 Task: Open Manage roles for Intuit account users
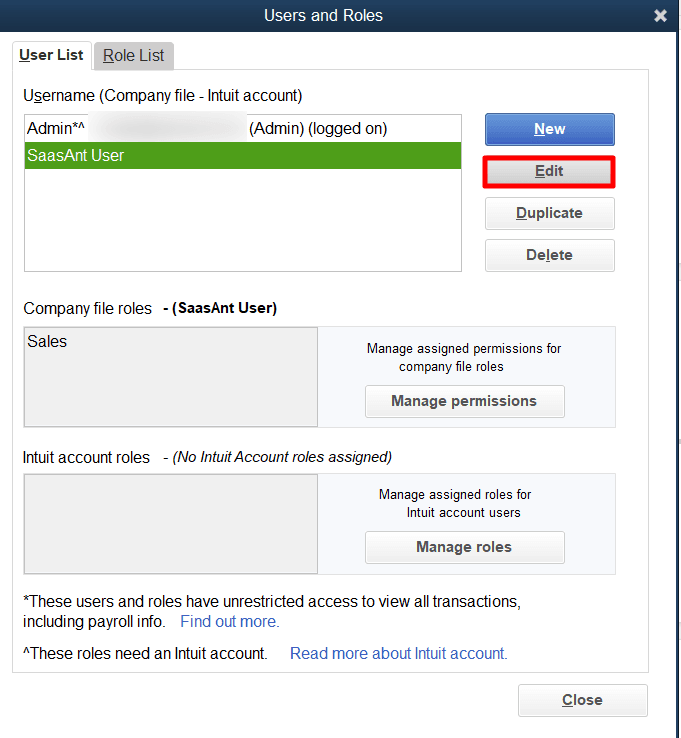click(465, 547)
